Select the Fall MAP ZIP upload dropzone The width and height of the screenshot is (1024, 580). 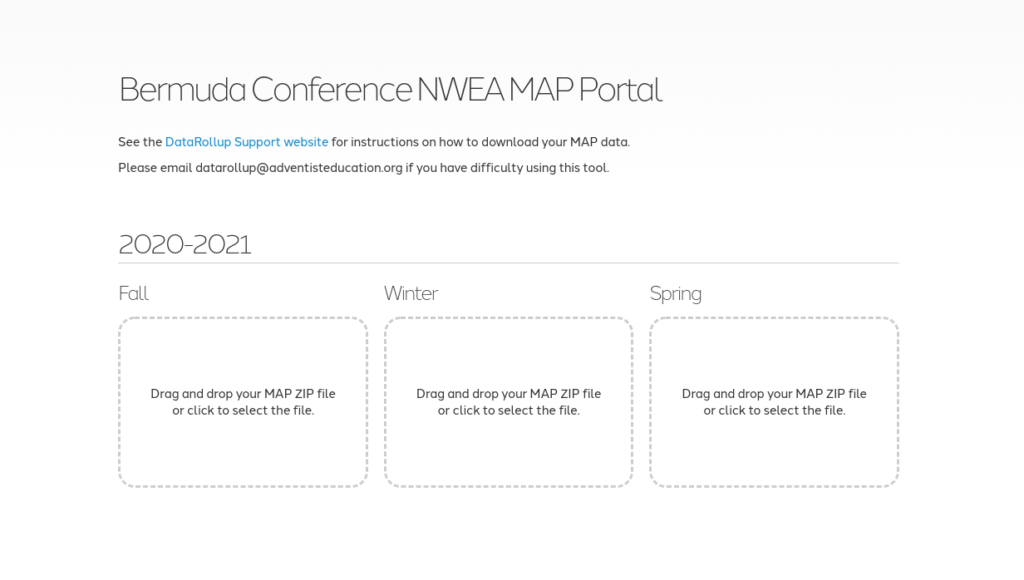click(243, 402)
